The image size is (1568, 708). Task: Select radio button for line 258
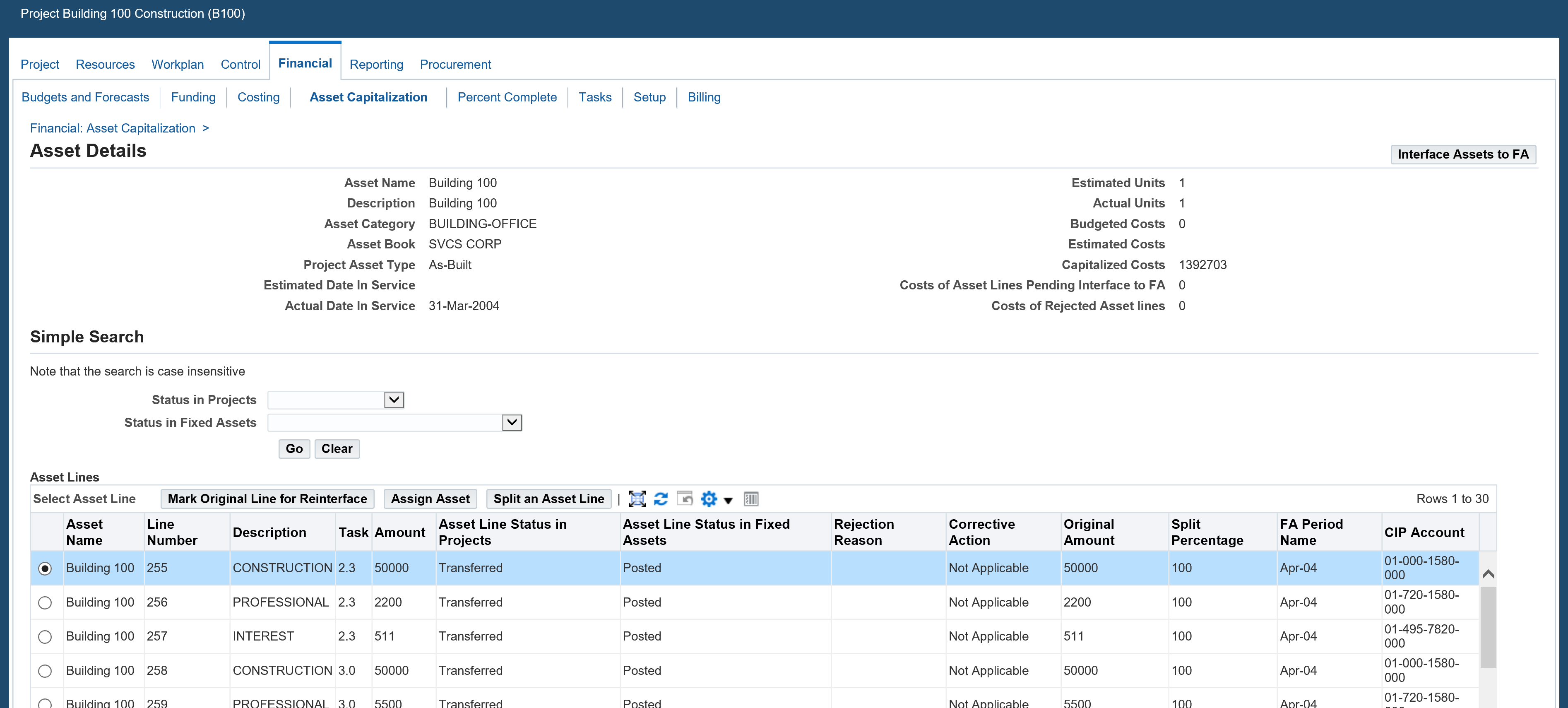pos(45,671)
